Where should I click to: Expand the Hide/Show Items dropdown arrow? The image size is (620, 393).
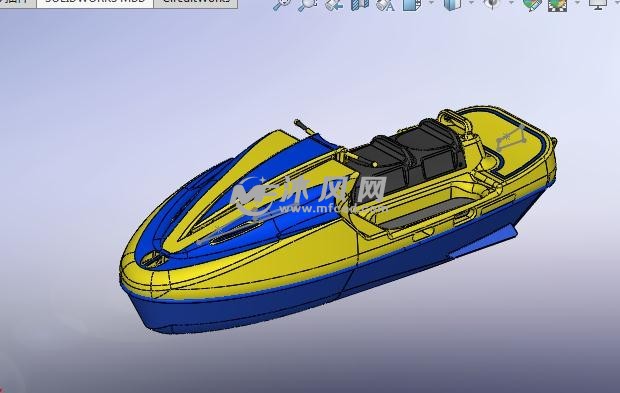tap(511, 3)
